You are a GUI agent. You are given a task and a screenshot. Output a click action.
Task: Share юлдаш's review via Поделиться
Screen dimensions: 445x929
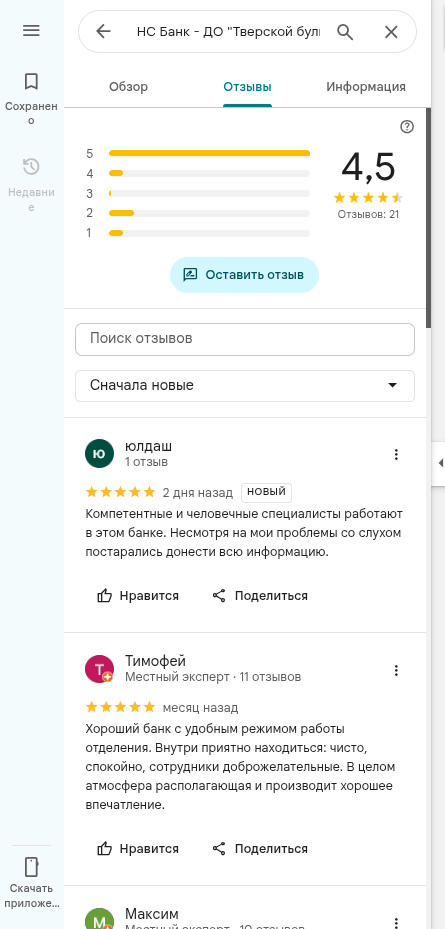click(260, 595)
